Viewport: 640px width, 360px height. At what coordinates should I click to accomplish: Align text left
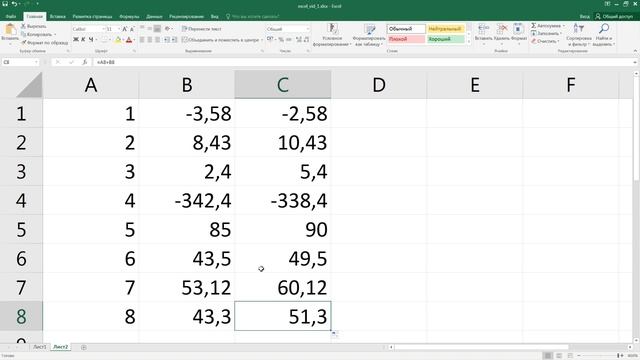tap(142, 40)
